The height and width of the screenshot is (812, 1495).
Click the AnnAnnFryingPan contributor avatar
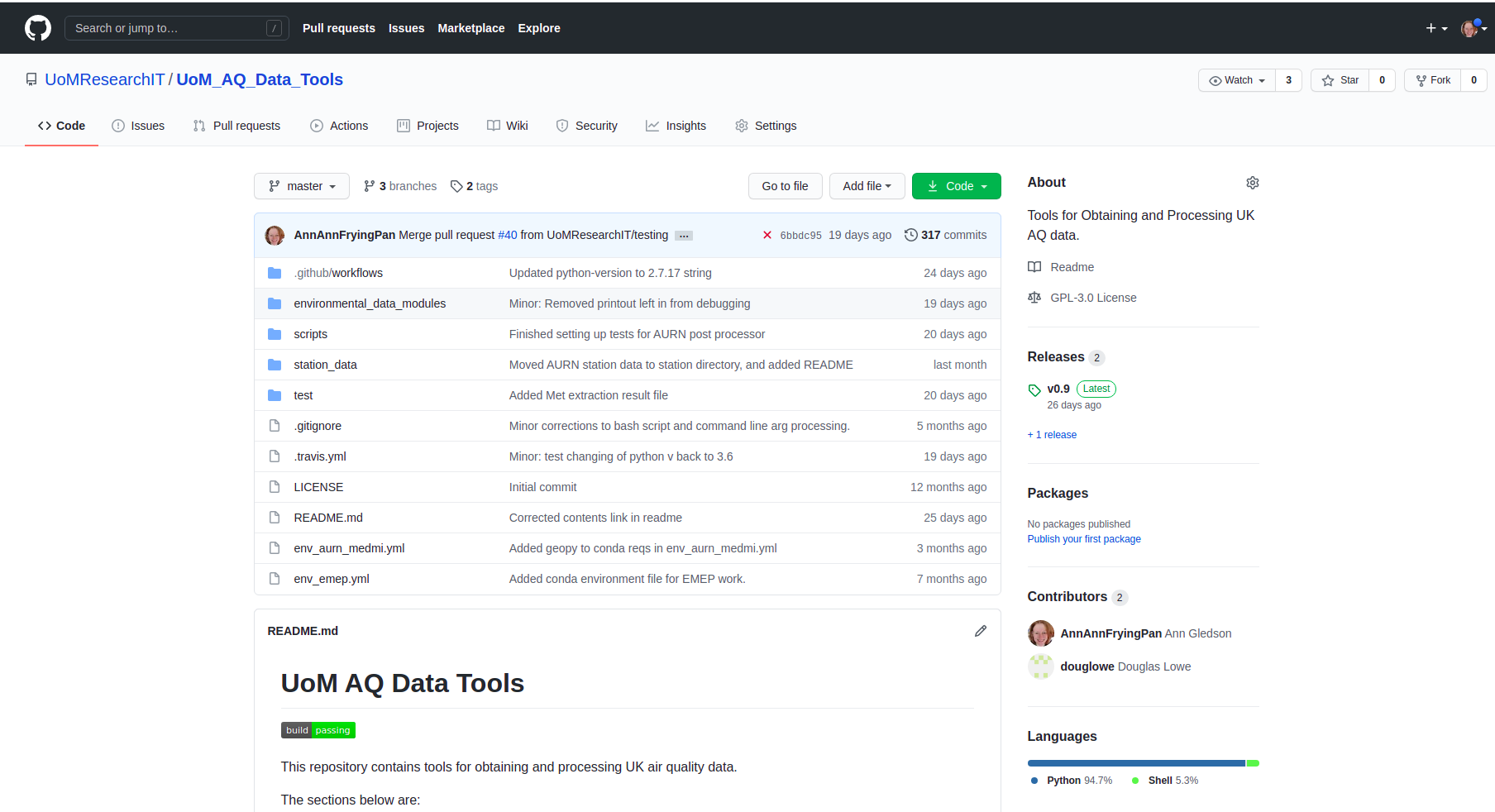[x=1041, y=633]
